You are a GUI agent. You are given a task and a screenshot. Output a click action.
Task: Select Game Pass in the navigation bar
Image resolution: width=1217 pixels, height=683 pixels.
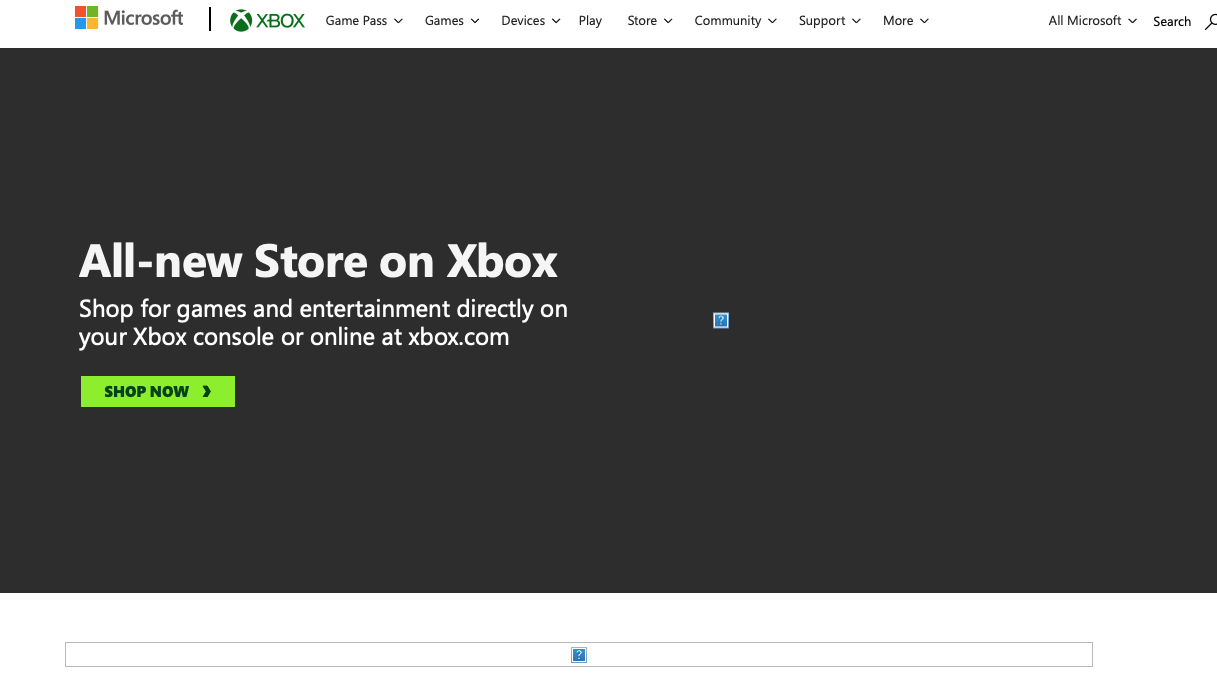[356, 20]
